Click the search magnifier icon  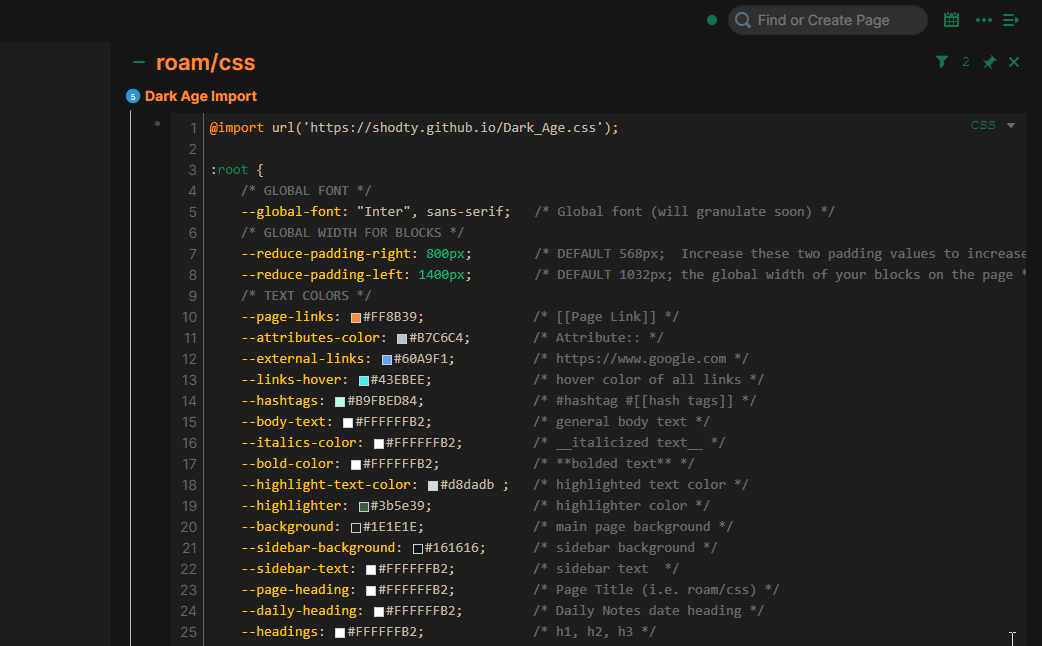742,20
